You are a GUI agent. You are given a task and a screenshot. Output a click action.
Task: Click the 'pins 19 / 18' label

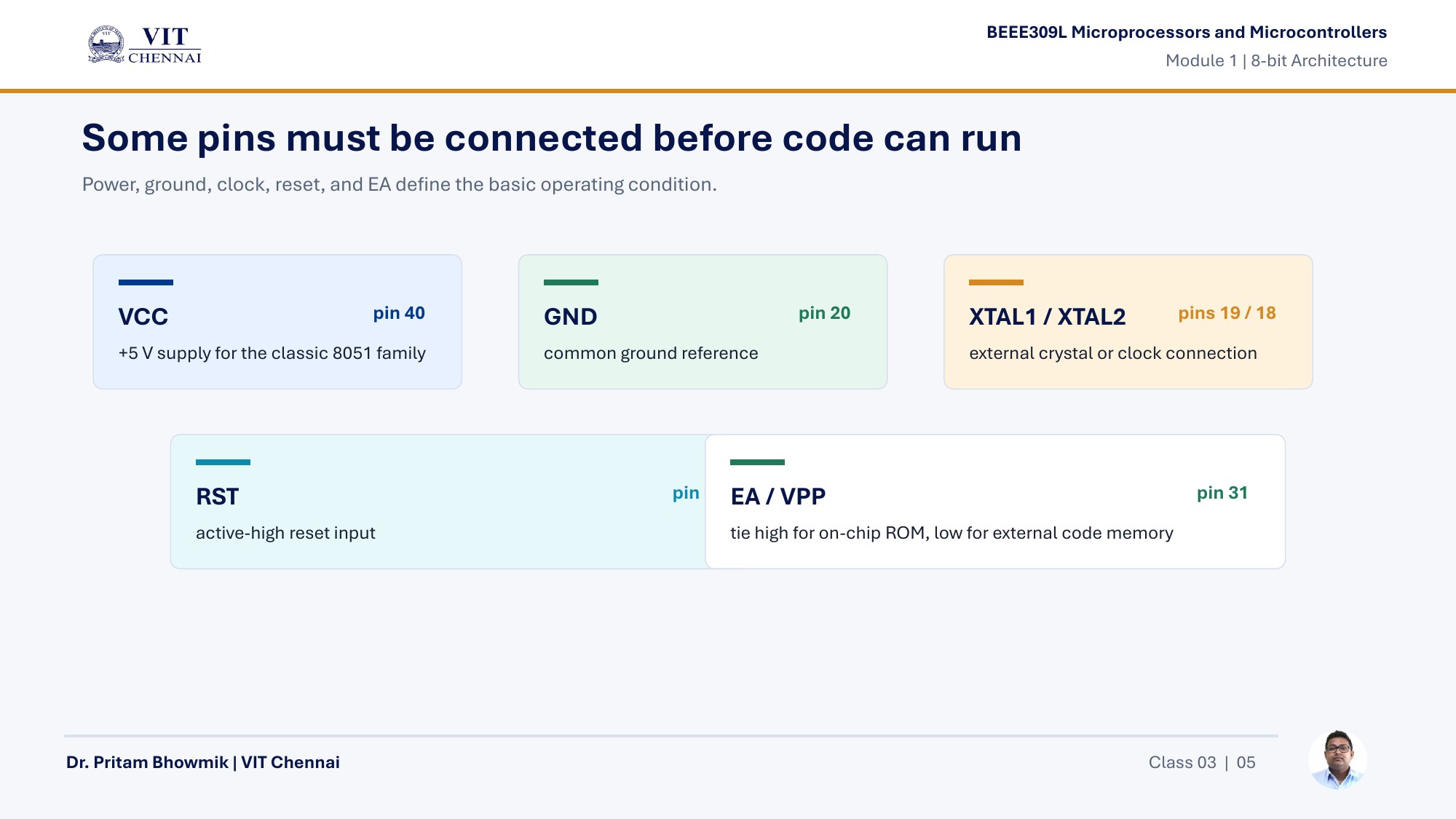1227,313
